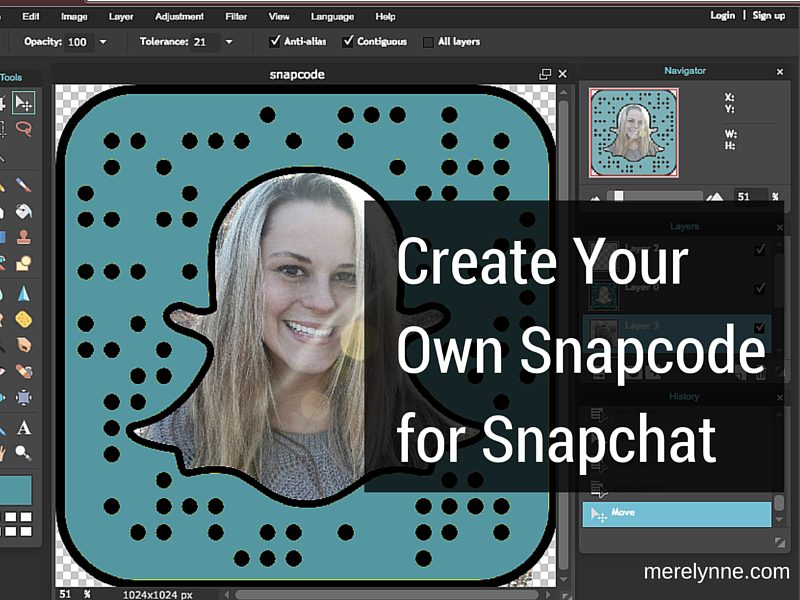Maximize the snapcode document window

pyautogui.click(x=545, y=74)
